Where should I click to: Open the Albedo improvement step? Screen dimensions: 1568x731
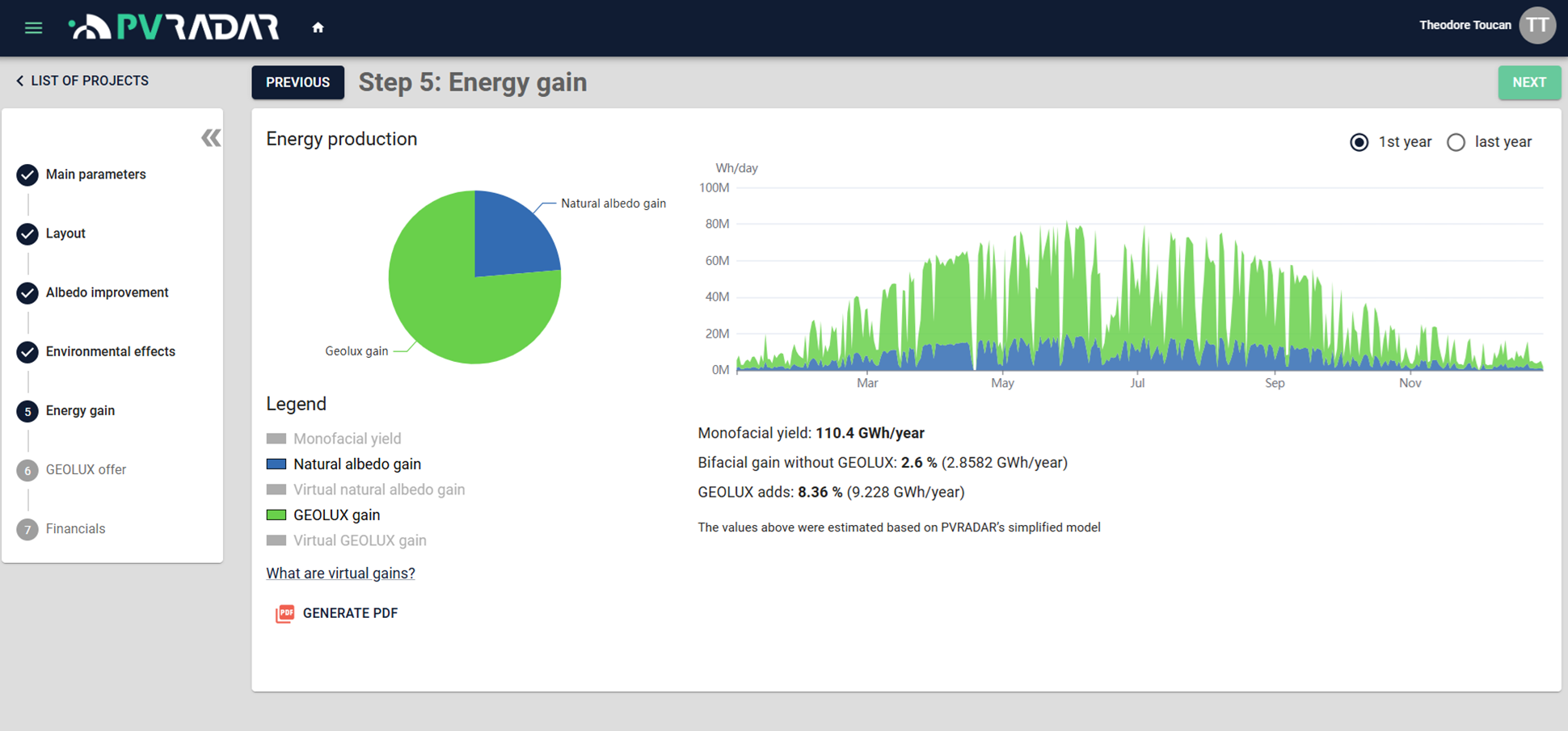click(x=107, y=292)
